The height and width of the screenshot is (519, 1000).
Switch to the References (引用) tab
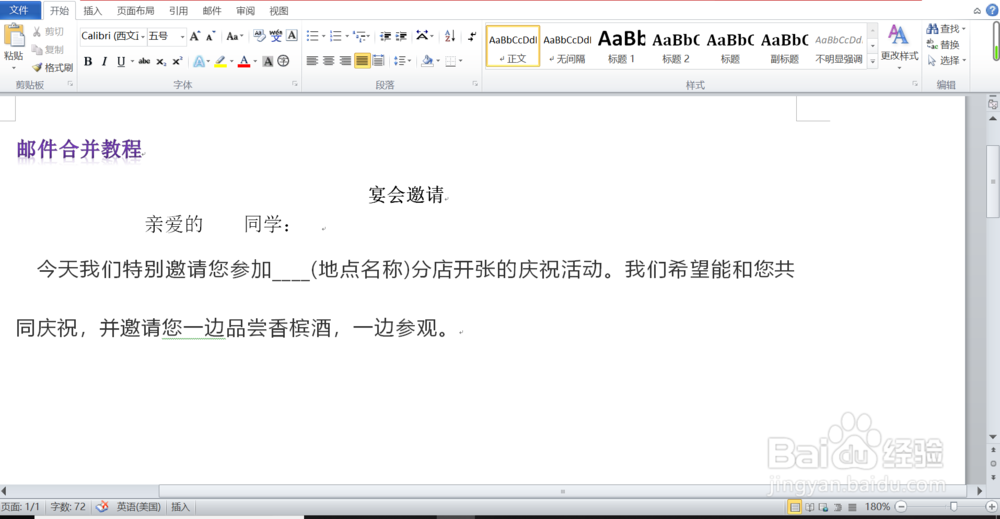click(x=179, y=11)
